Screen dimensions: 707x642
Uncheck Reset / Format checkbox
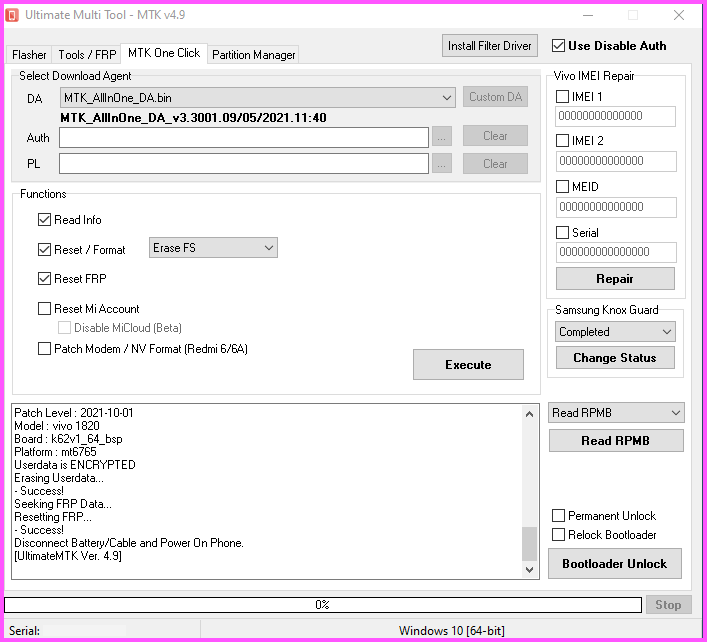[44, 249]
